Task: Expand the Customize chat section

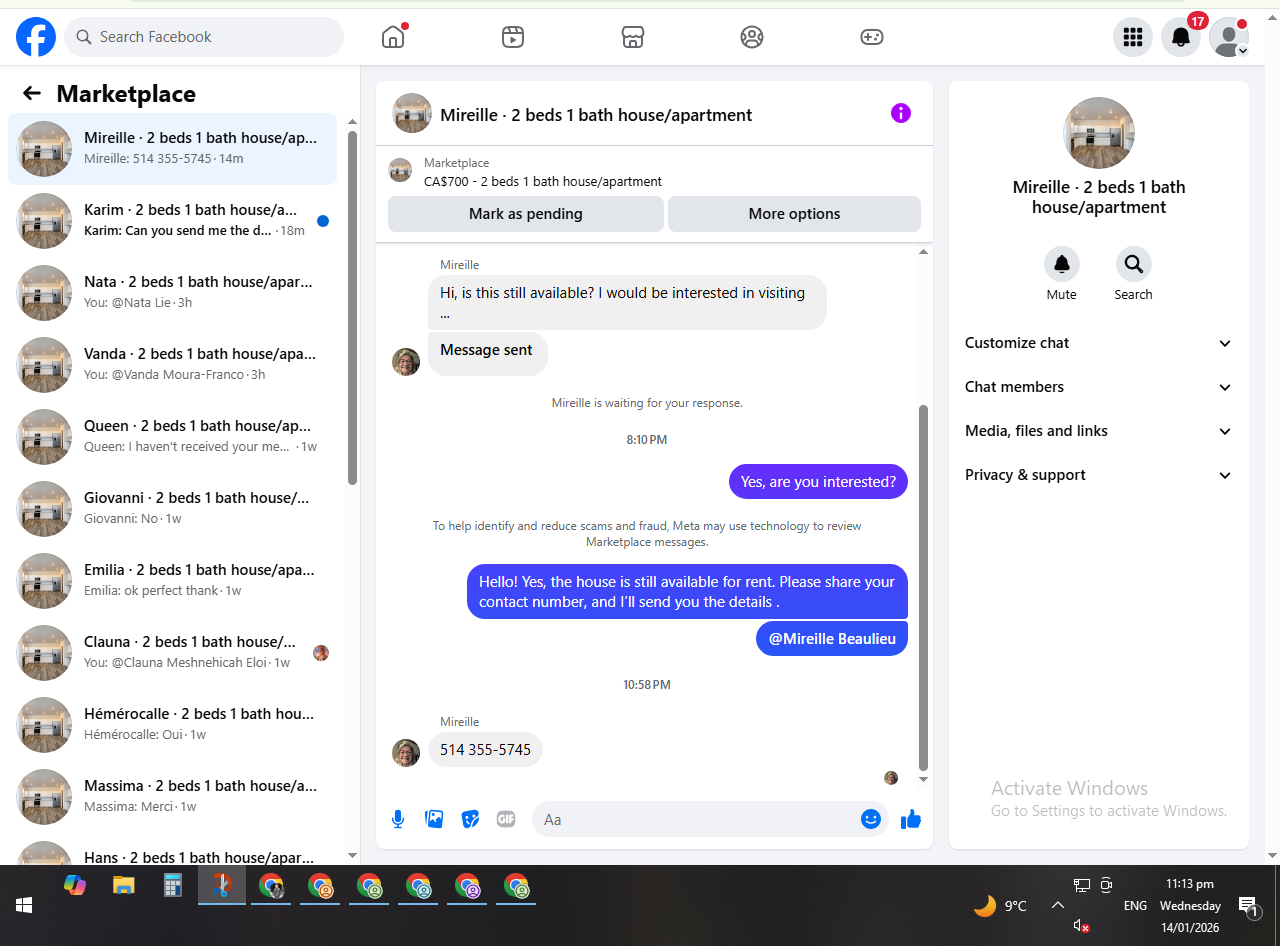Action: point(1099,343)
